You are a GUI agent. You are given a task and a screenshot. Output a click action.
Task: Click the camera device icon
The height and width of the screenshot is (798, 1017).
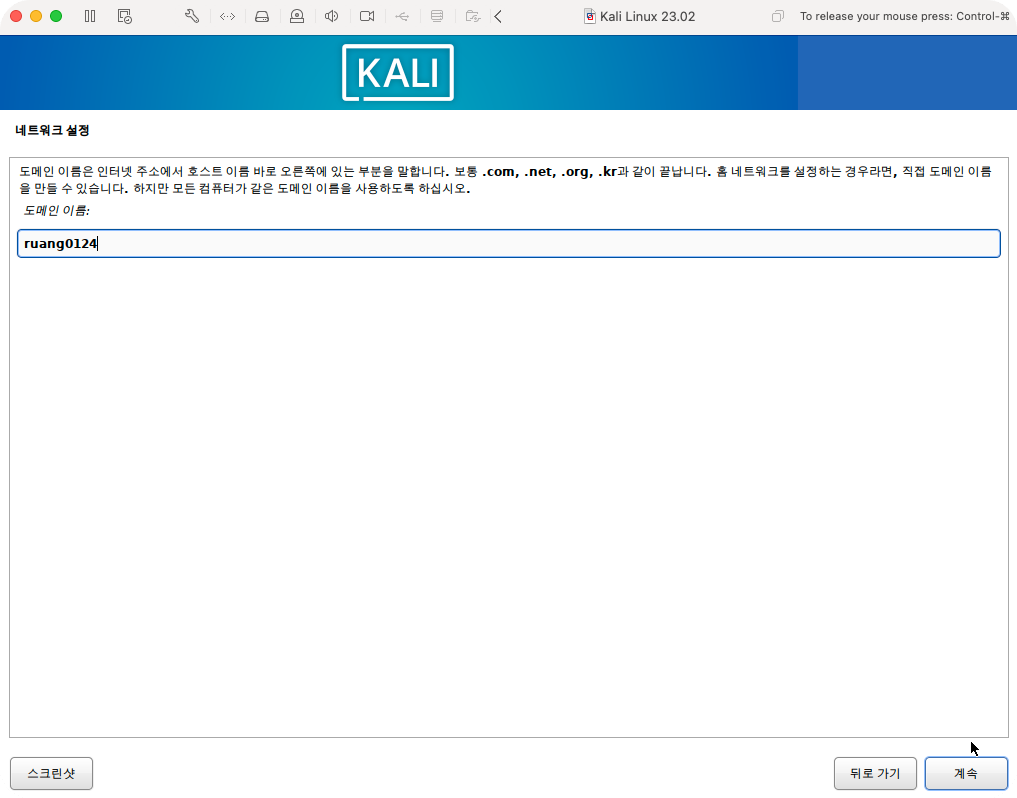[x=367, y=16]
